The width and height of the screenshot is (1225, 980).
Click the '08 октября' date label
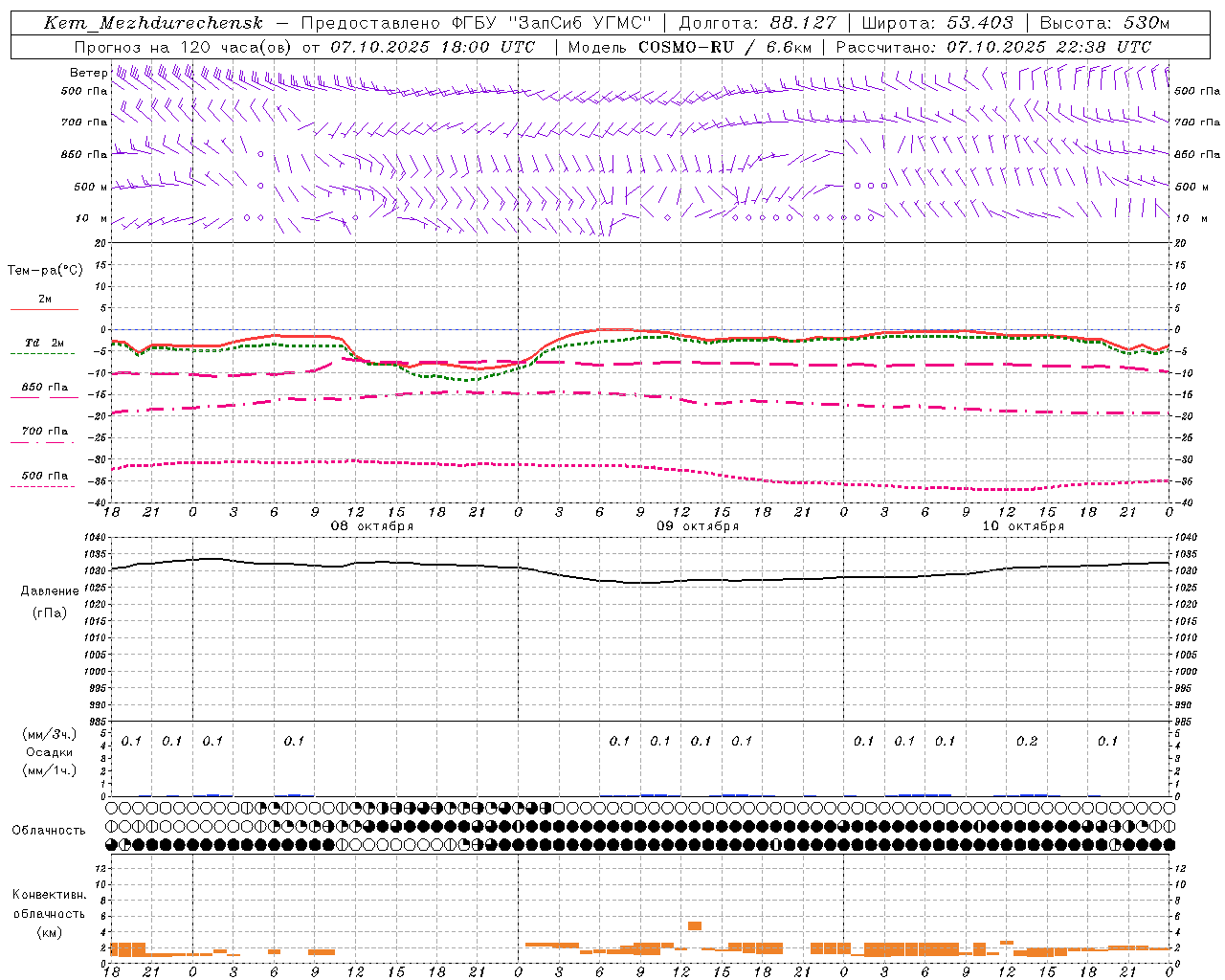[372, 526]
